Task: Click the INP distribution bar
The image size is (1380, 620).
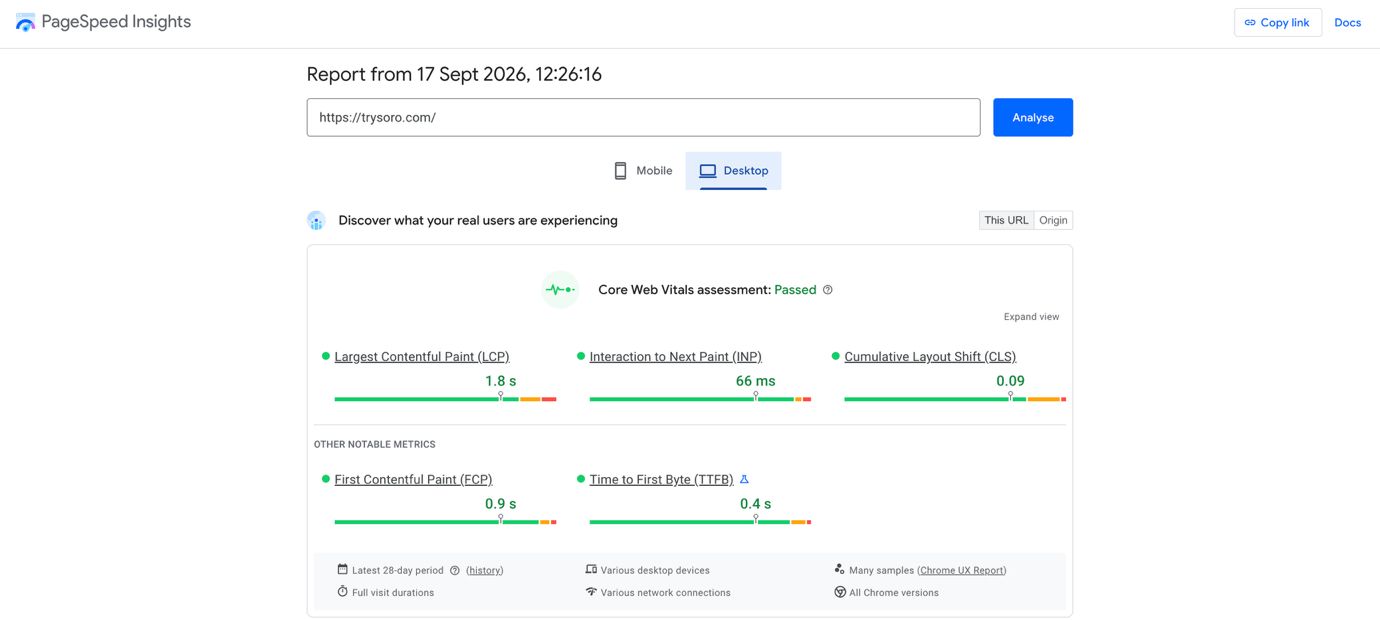Action: point(700,399)
